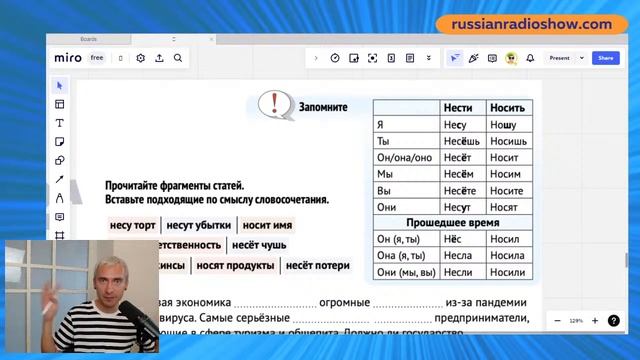Select the sticky note tool

[x=60, y=142]
